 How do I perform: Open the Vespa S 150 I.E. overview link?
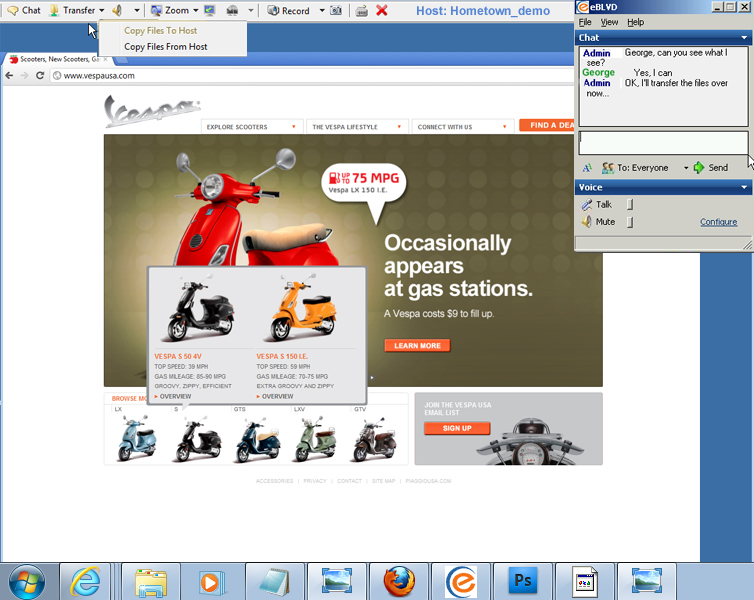[275, 397]
